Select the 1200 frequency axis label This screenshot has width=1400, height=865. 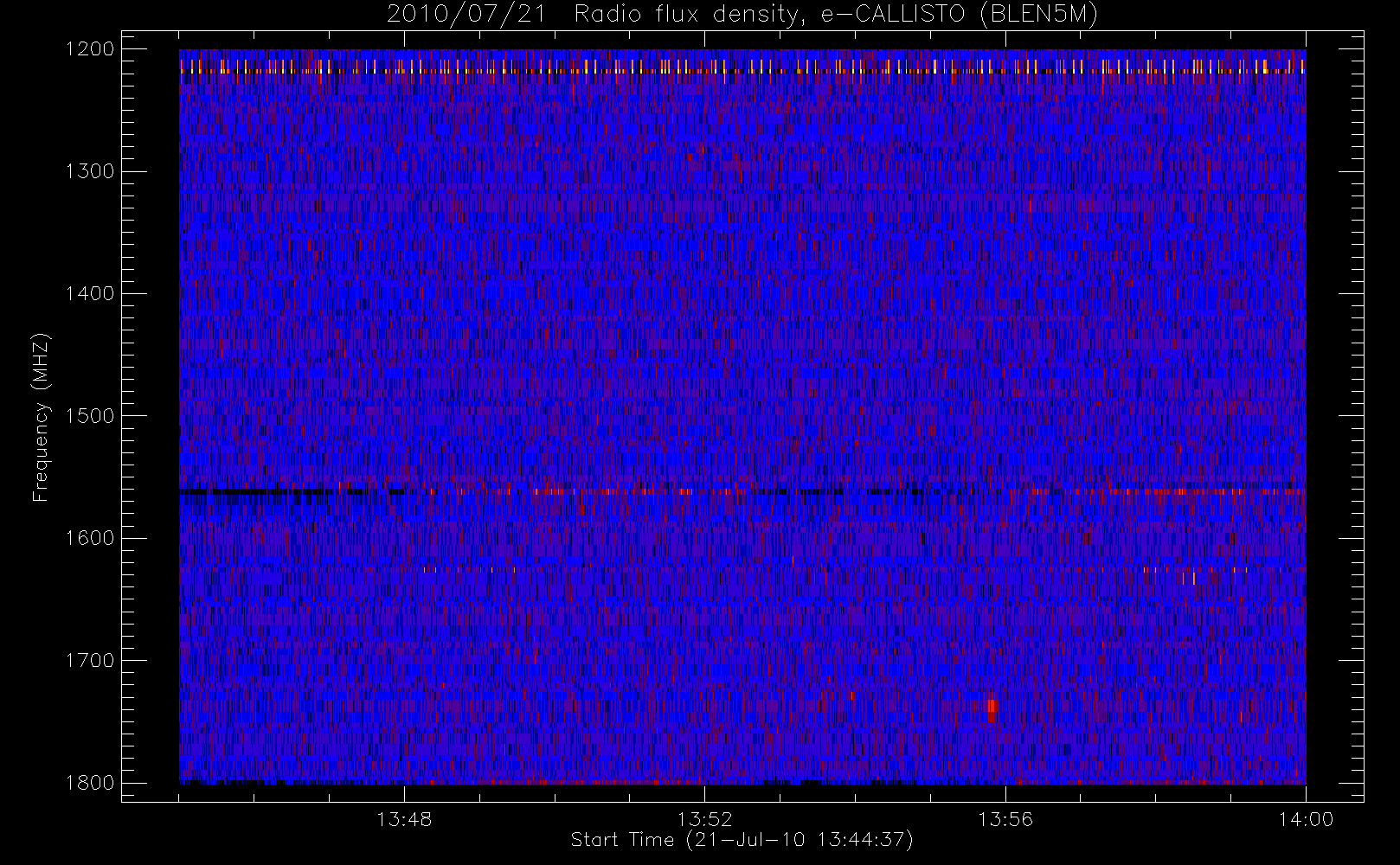pyautogui.click(x=90, y=49)
